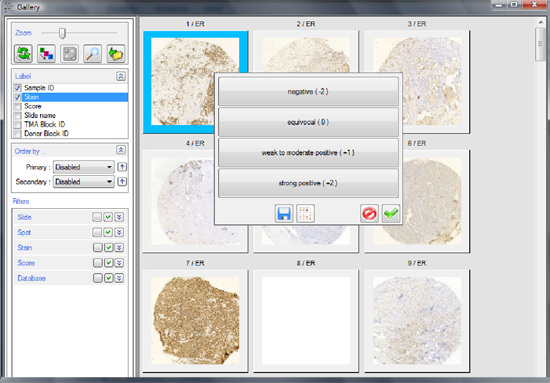Select thumbnail 7 / ER
Viewport: 550px width, 383px height.
195,321
